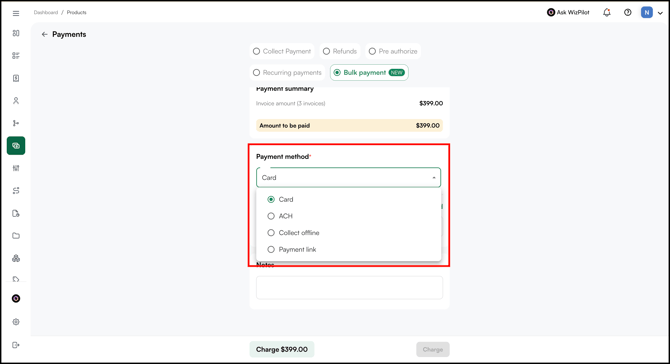The height and width of the screenshot is (364, 670).
Task: Open the notifications bell
Action: click(x=607, y=12)
